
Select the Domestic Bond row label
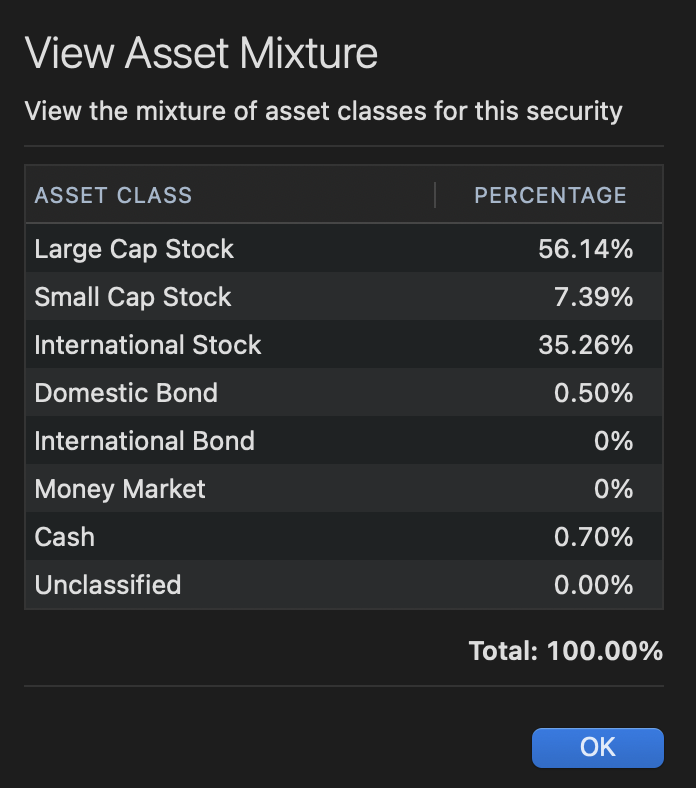click(126, 393)
